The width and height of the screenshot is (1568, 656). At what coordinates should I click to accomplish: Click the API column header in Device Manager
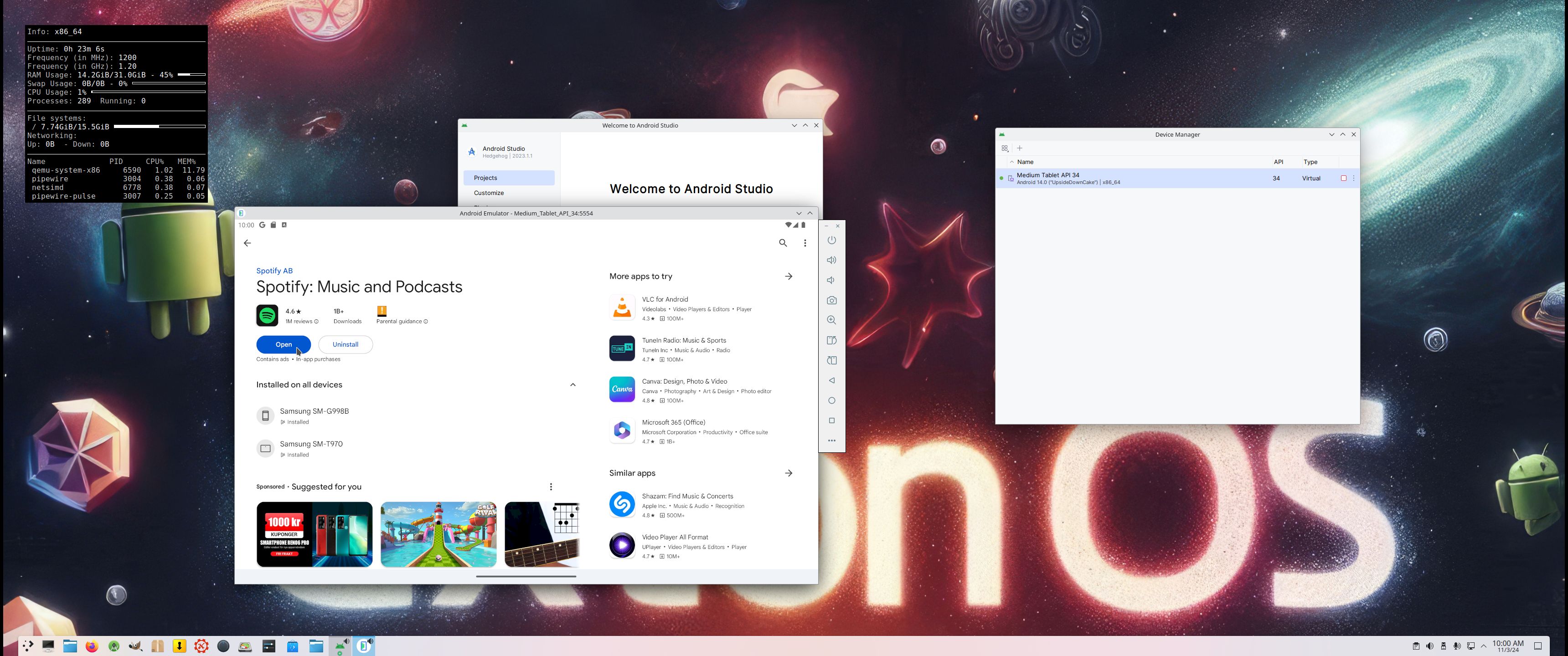(x=1278, y=162)
